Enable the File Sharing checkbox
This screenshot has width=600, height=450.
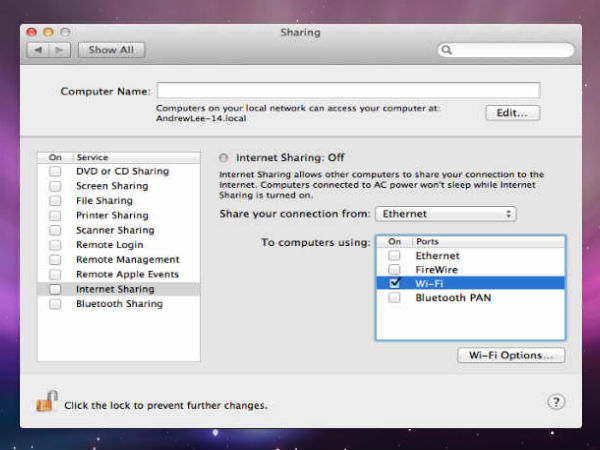[55, 201]
